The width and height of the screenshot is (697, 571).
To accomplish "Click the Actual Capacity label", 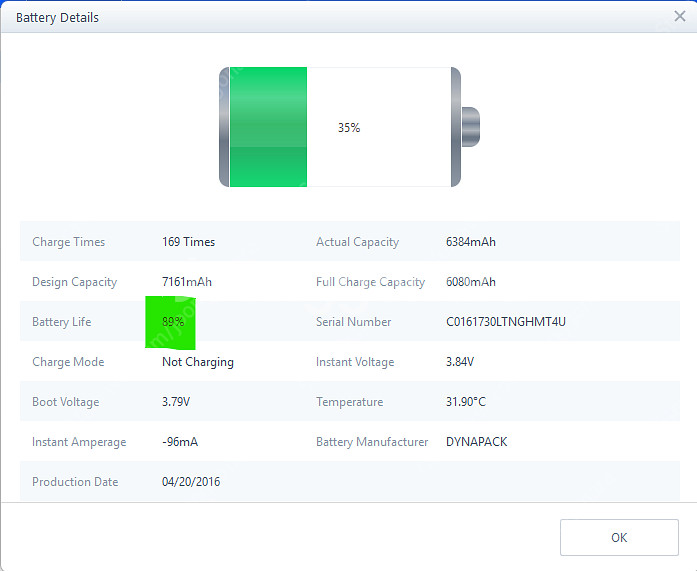I will (x=357, y=242).
